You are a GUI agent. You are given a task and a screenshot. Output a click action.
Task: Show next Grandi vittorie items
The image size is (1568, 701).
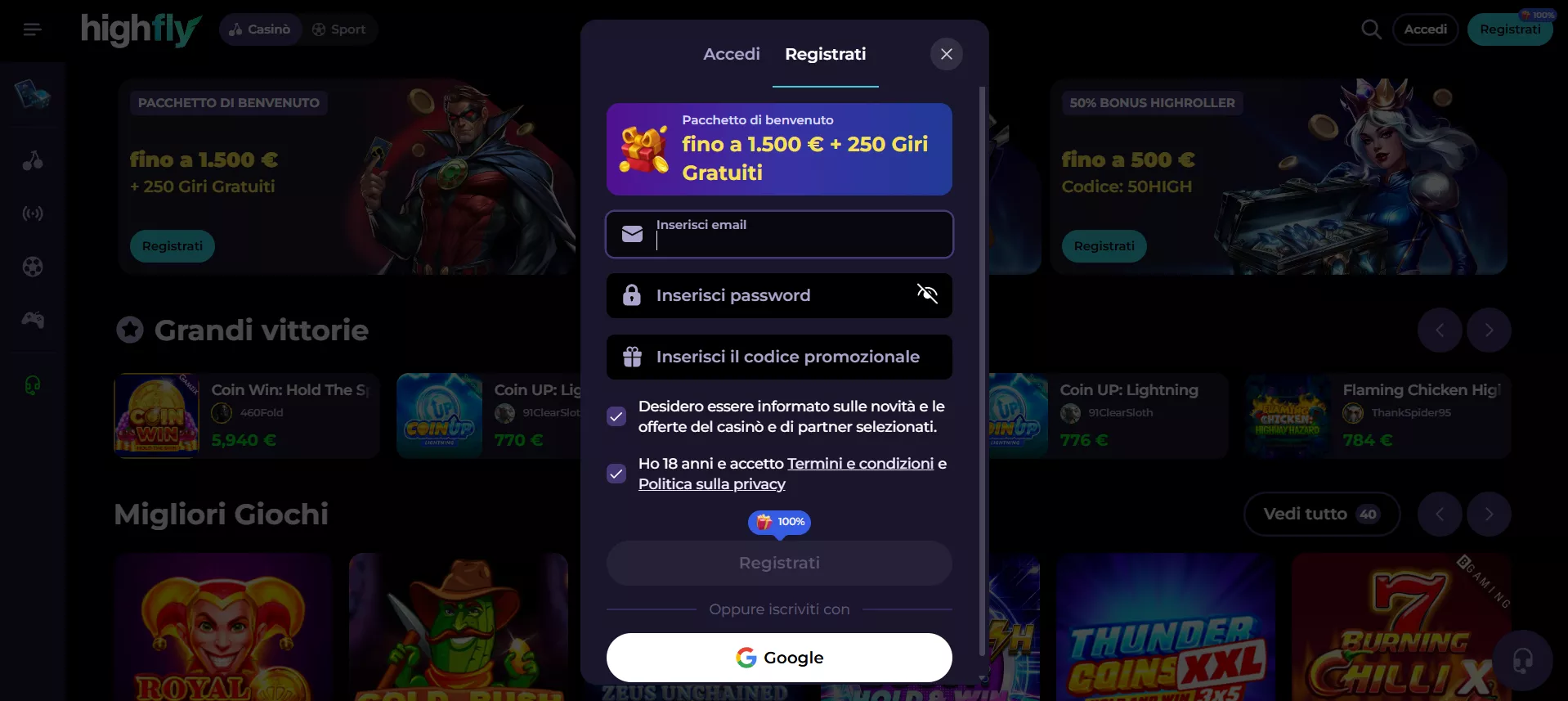pos(1489,330)
